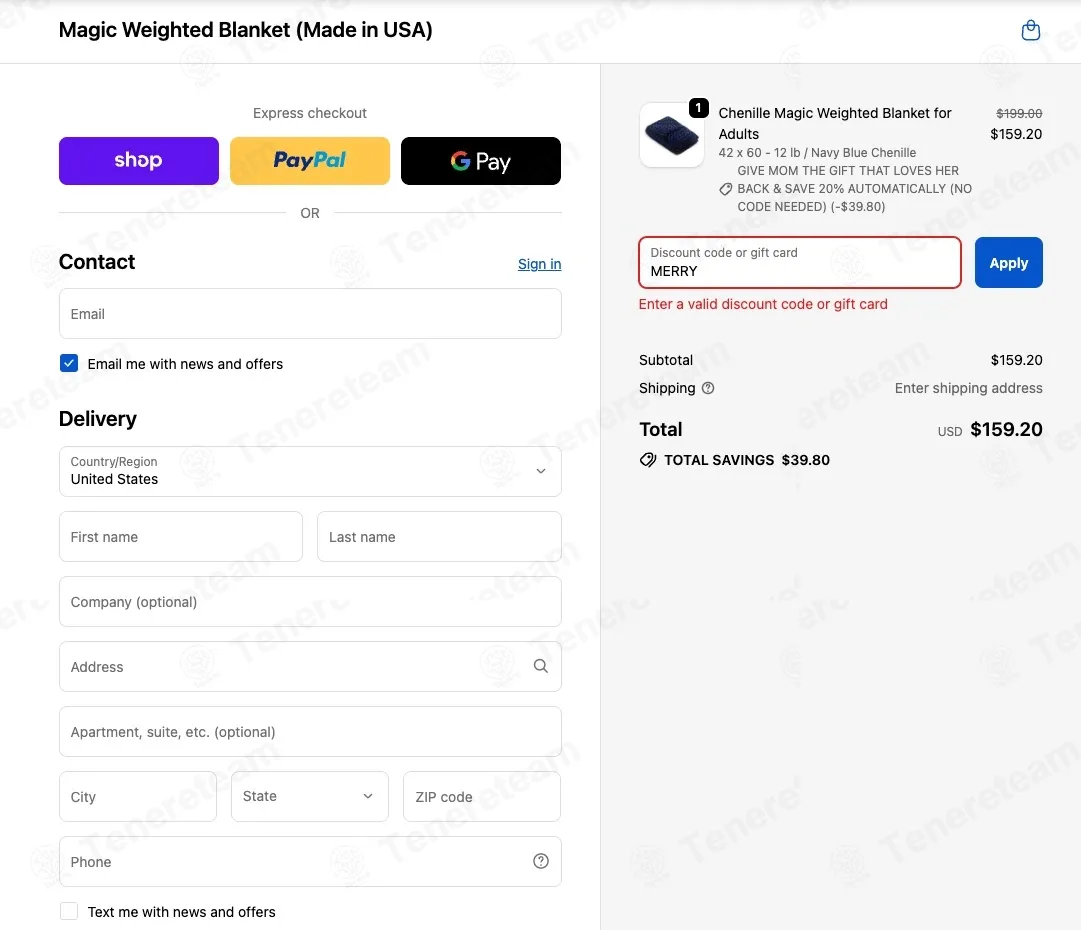The image size is (1081, 930).
Task: Open the Country/Region dropdown
Action: (x=310, y=472)
